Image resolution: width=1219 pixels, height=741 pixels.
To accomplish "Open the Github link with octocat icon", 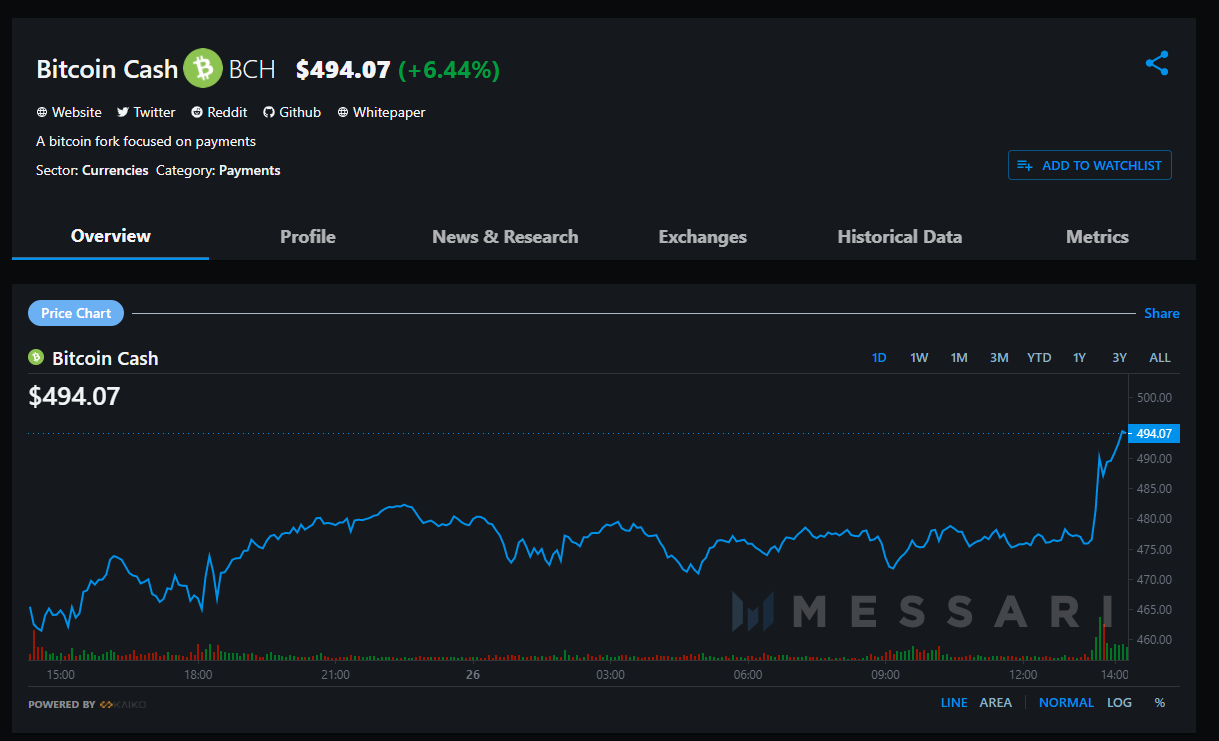I will [x=292, y=112].
